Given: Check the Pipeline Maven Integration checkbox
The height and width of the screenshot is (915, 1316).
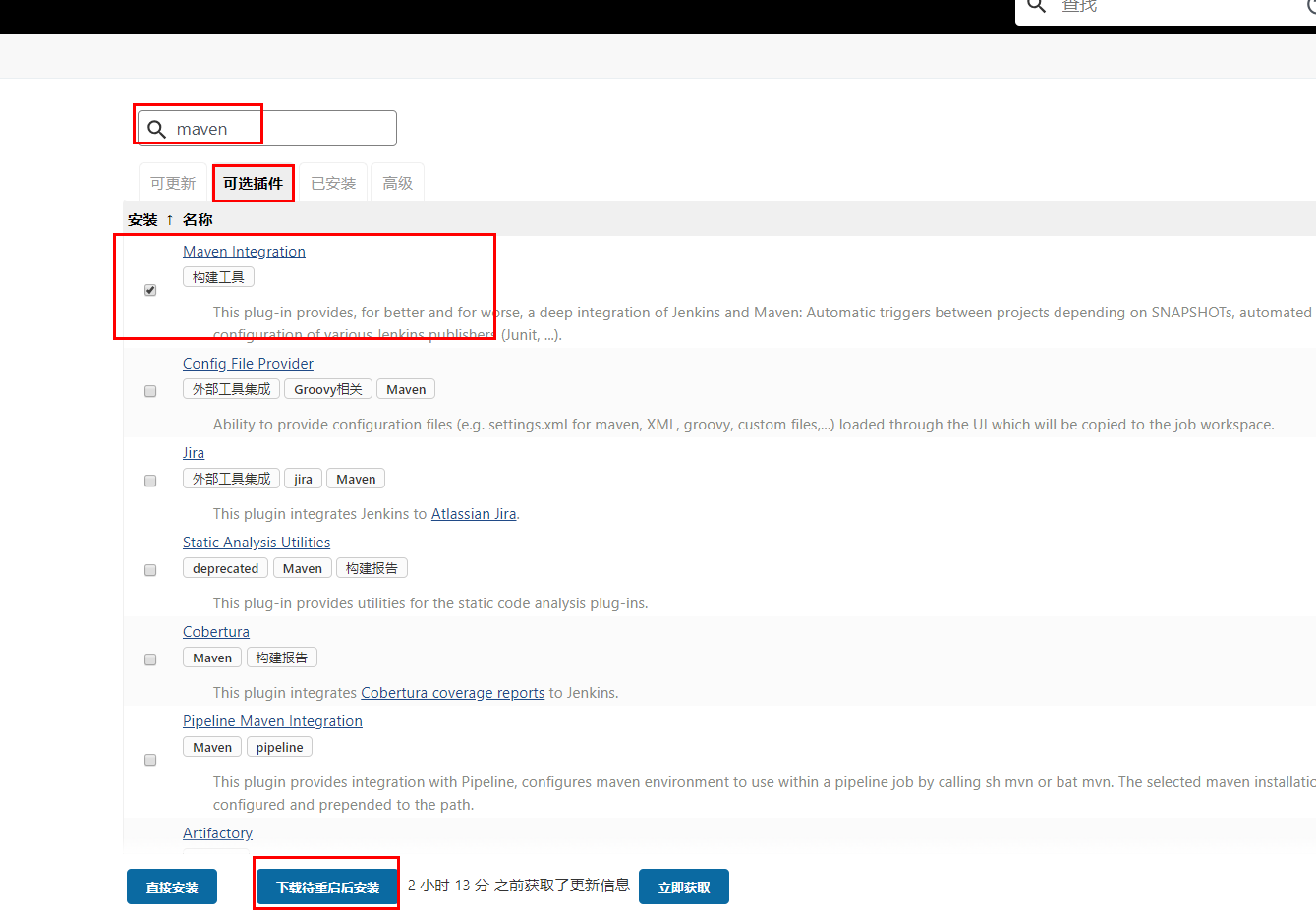Looking at the screenshot, I should 150,760.
